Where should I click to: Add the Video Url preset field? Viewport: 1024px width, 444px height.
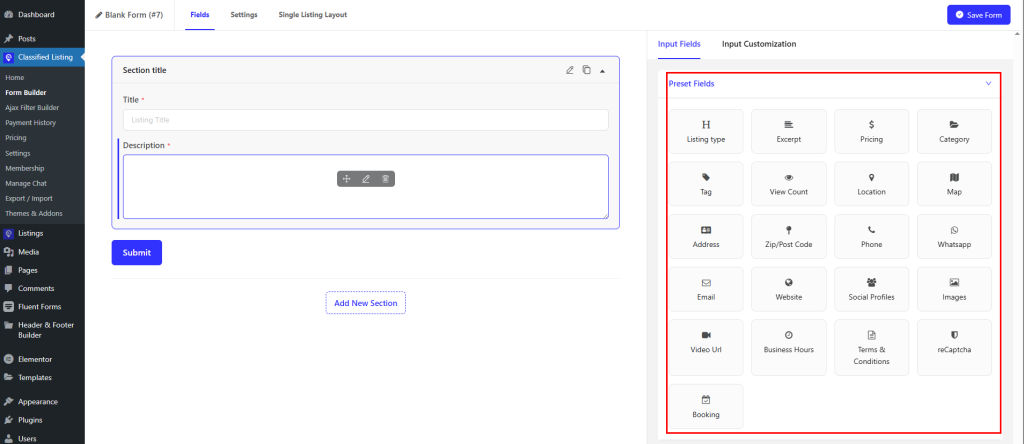click(x=706, y=347)
